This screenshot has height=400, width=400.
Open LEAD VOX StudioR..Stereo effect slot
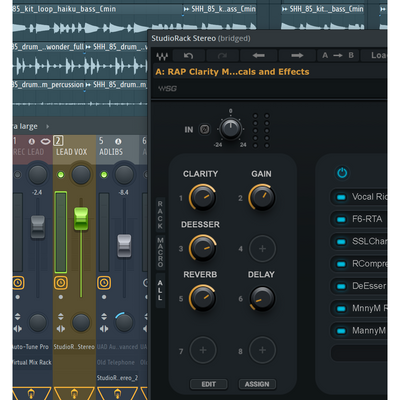pos(74,347)
